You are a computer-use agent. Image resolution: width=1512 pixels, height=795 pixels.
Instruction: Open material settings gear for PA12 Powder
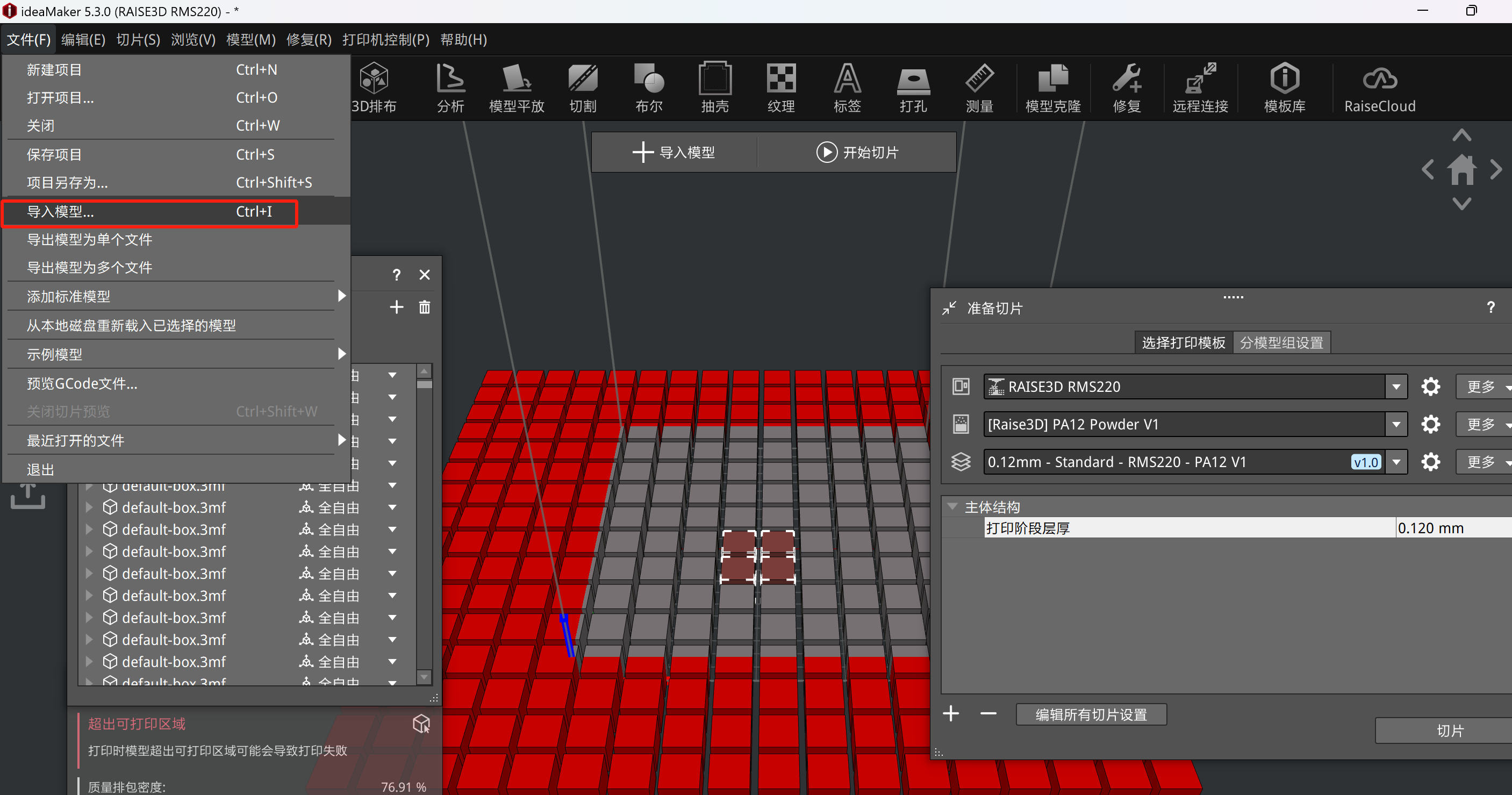(x=1430, y=424)
